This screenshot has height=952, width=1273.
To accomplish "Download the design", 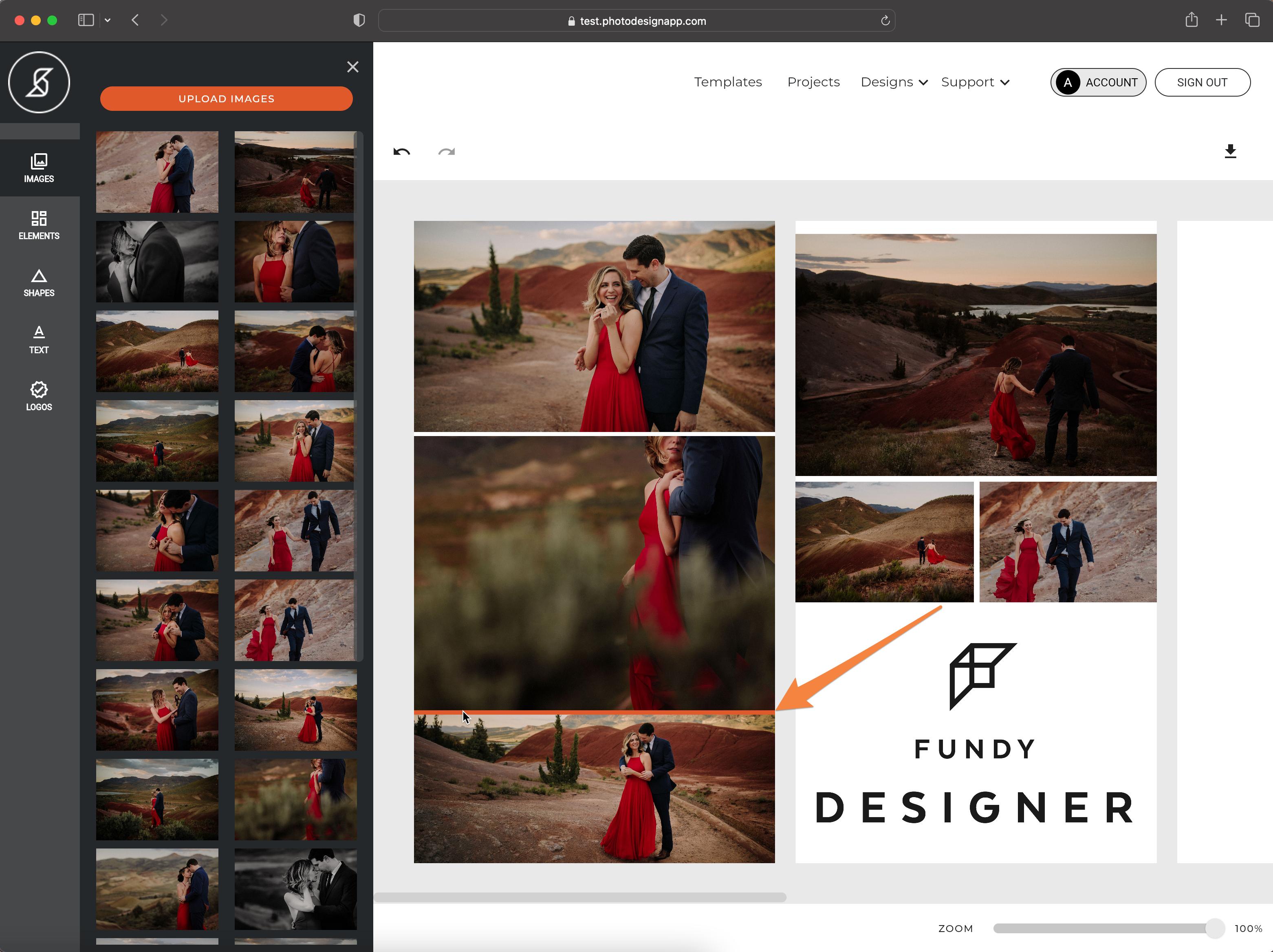I will [x=1230, y=151].
